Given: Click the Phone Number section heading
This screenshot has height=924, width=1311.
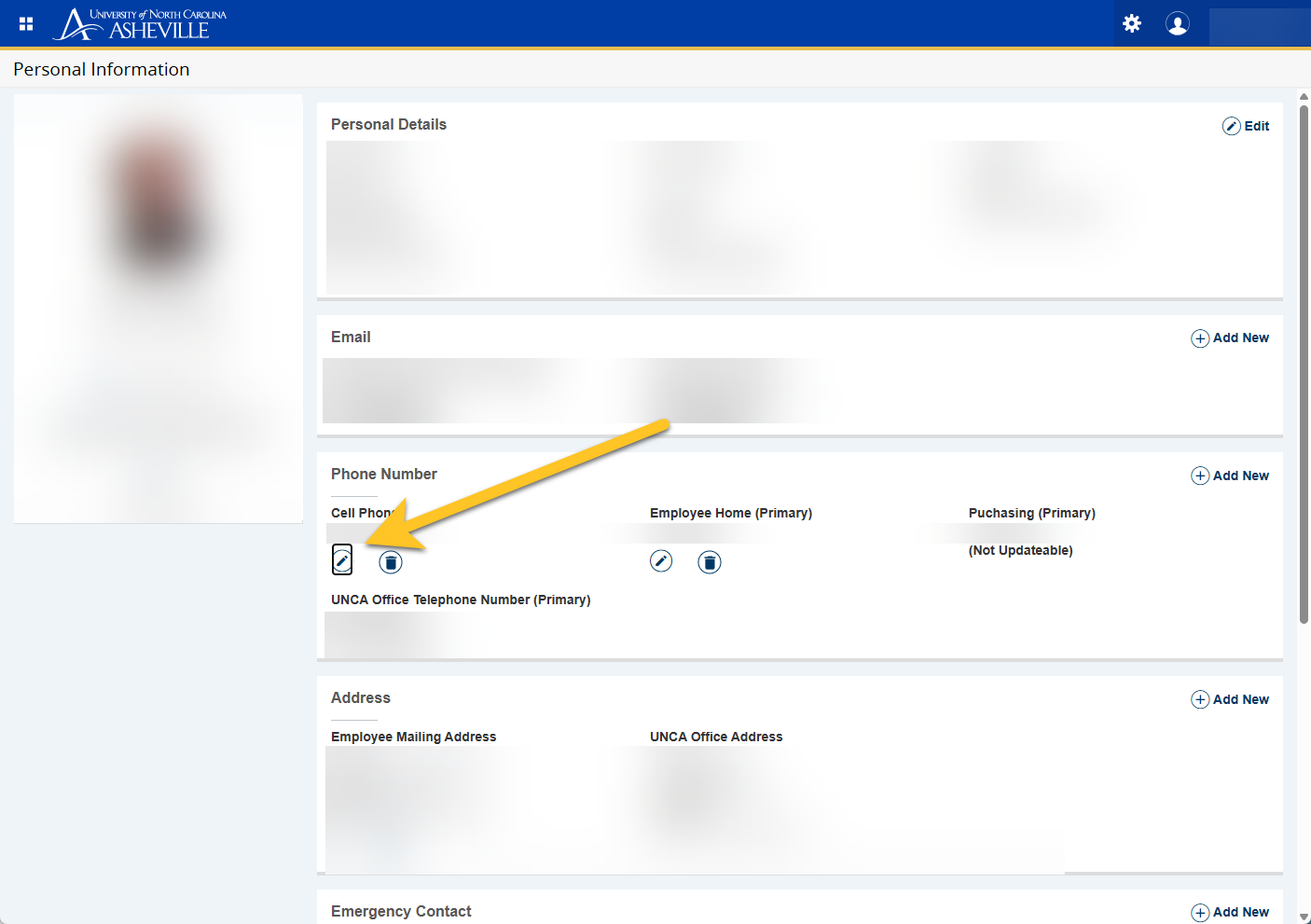Looking at the screenshot, I should click(x=383, y=474).
